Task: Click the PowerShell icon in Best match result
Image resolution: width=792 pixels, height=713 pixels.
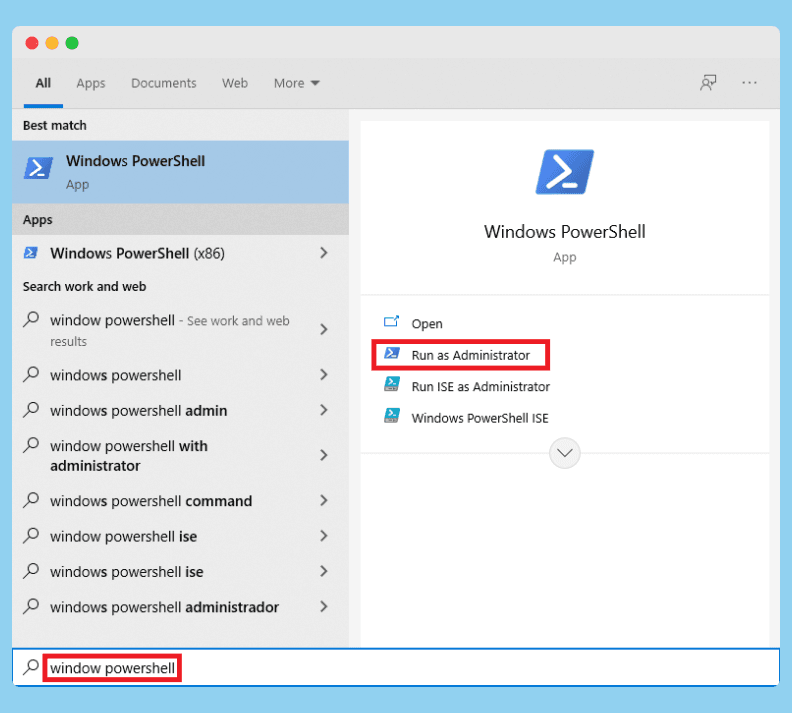Action: [x=39, y=168]
